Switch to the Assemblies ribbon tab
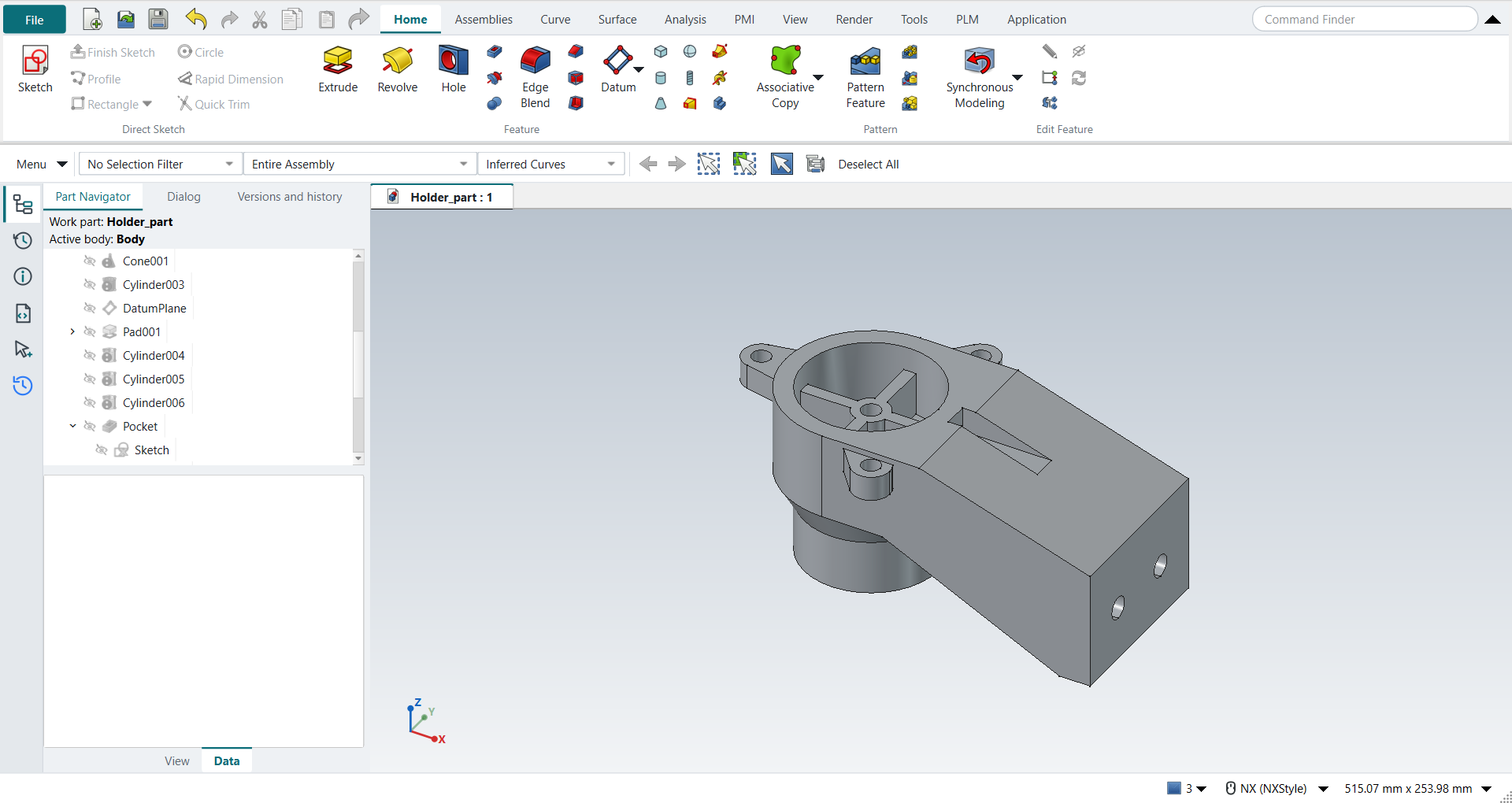The image size is (1512, 803). pos(484,20)
